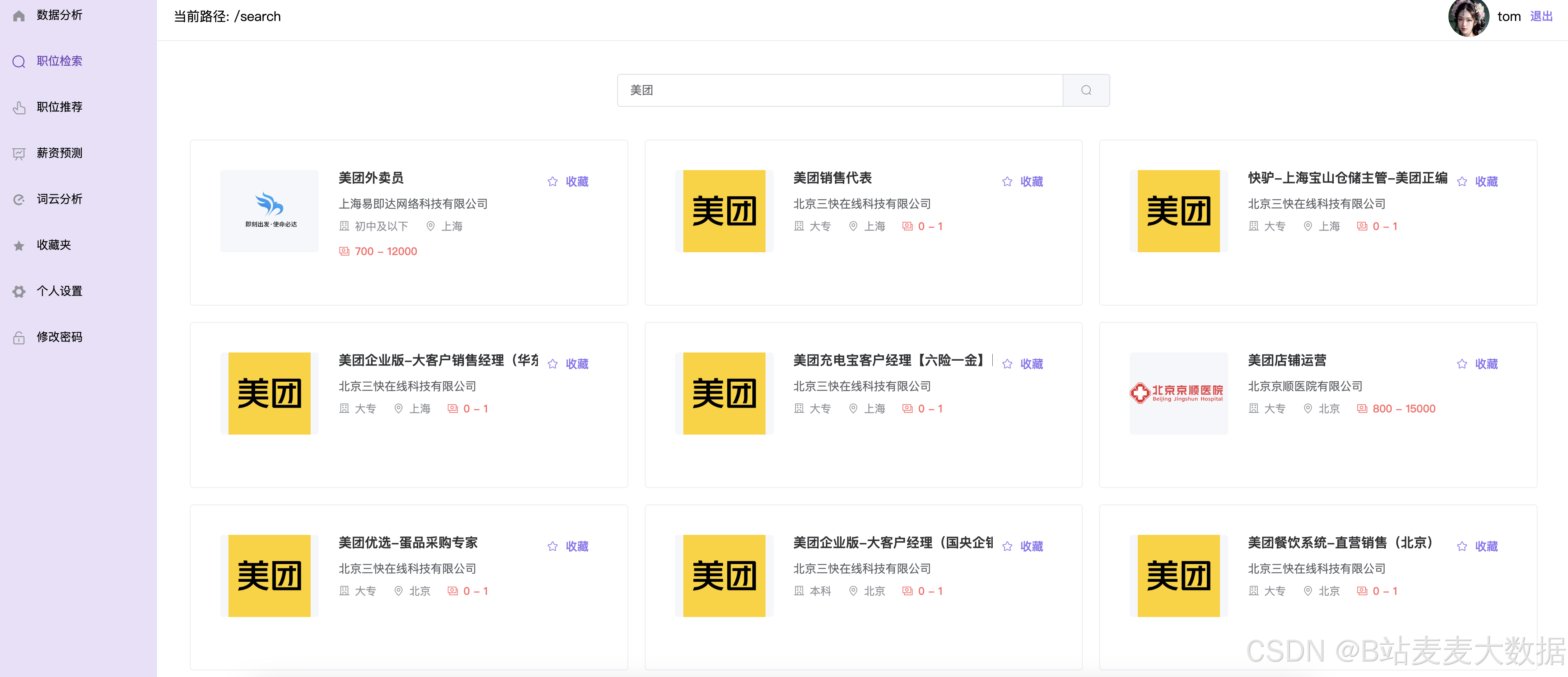This screenshot has width=1568, height=677.
Task: Click the 当前路径: /search breadcrumb text
Action: (227, 16)
